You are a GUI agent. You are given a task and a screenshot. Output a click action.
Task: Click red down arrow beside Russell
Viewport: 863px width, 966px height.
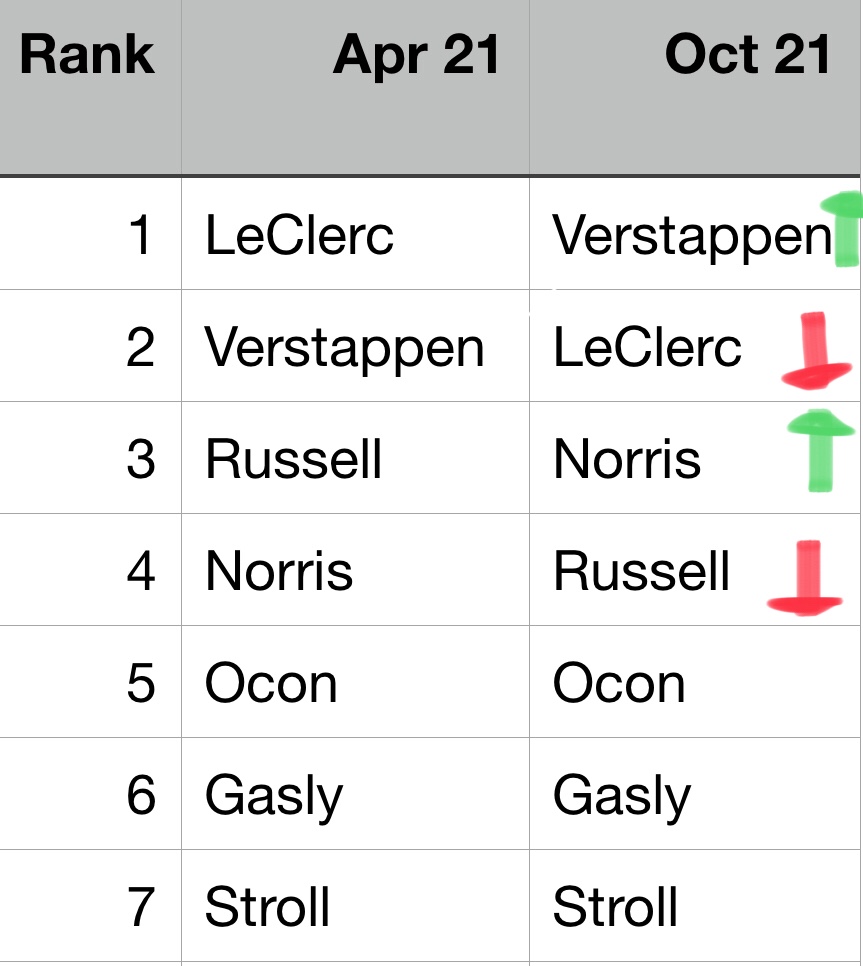click(806, 579)
